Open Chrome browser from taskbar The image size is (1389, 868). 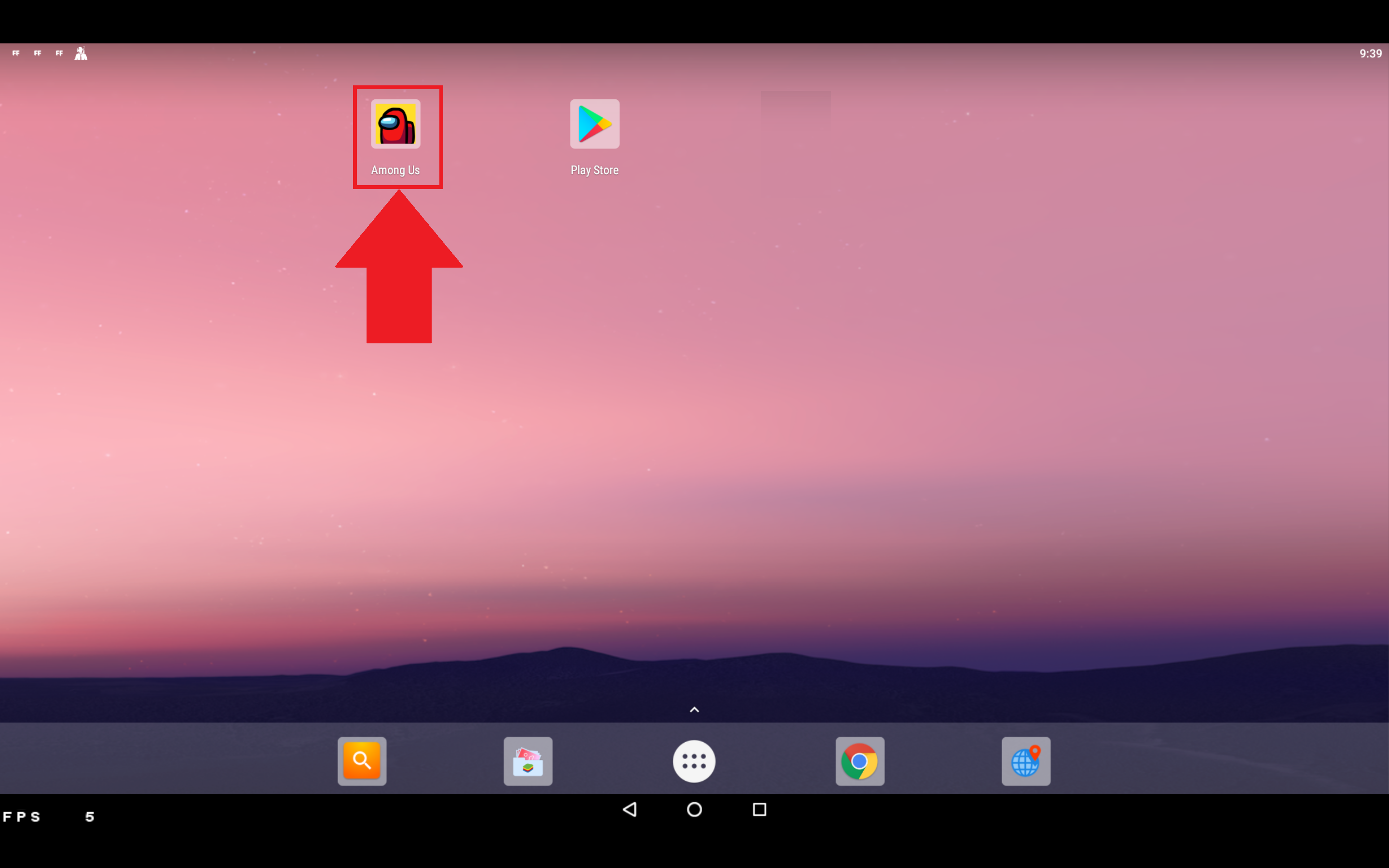click(x=860, y=761)
